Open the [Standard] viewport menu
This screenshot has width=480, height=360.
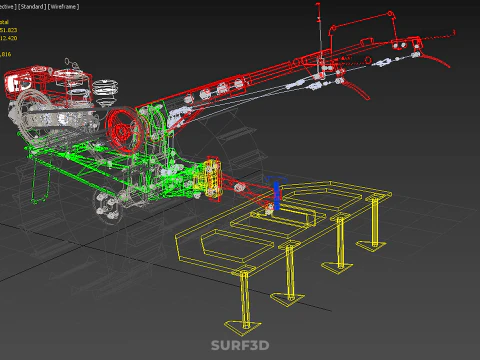pos(32,7)
